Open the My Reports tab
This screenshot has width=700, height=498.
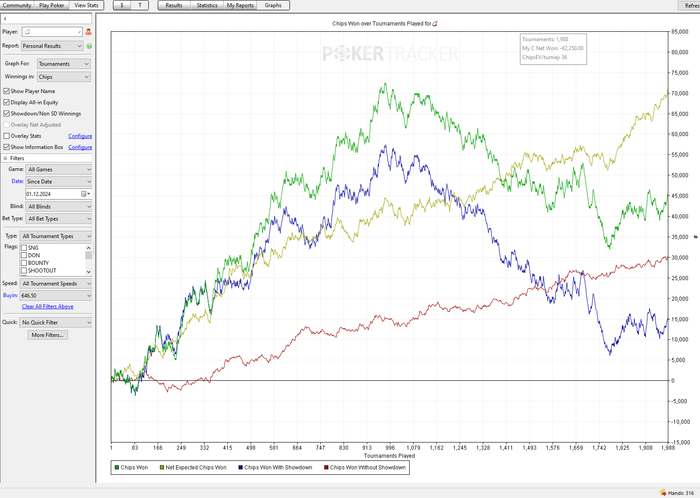[x=240, y=5]
